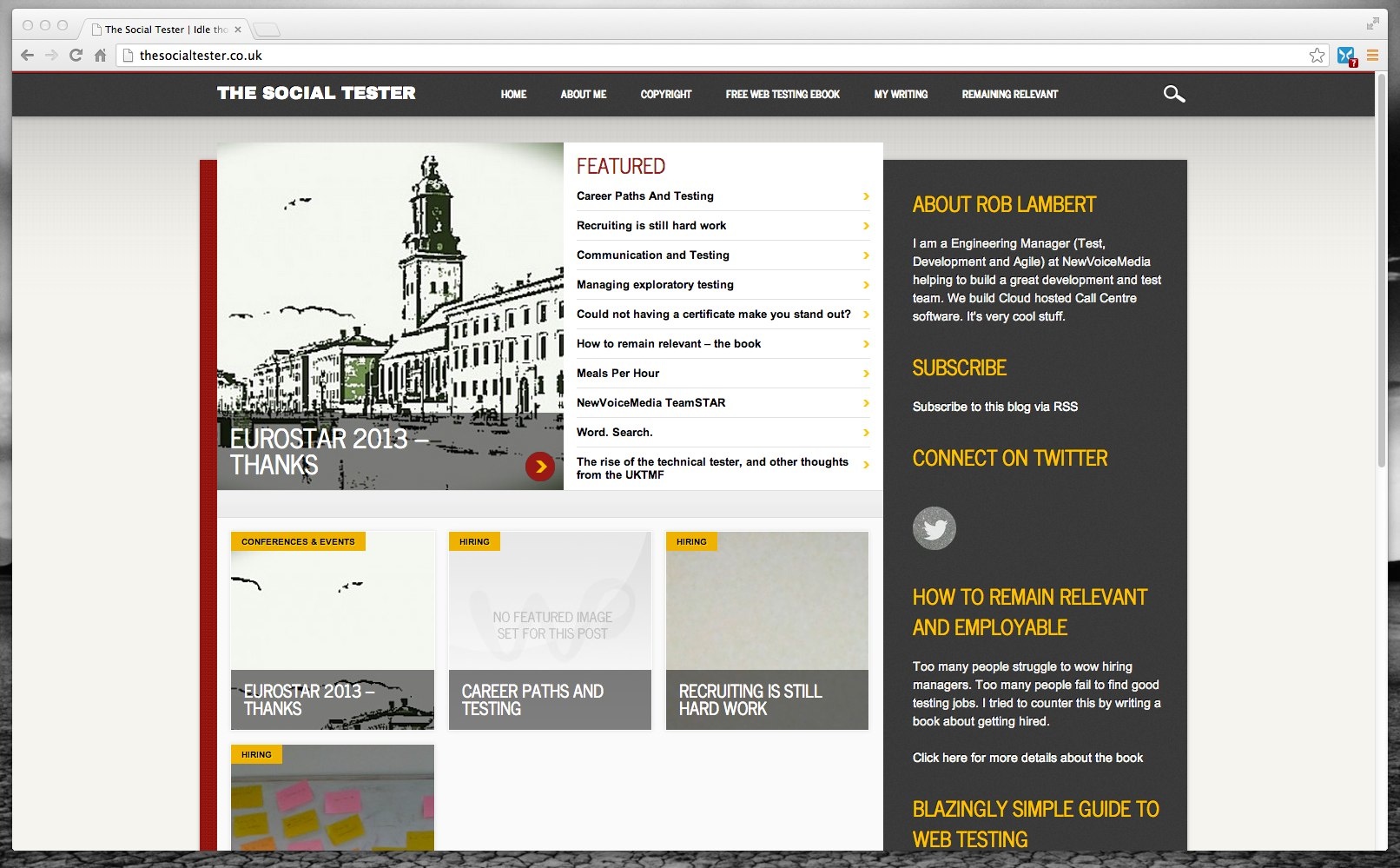1400x868 pixels.
Task: Click the chevron beside Managing exploratory testing
Action: click(x=866, y=285)
